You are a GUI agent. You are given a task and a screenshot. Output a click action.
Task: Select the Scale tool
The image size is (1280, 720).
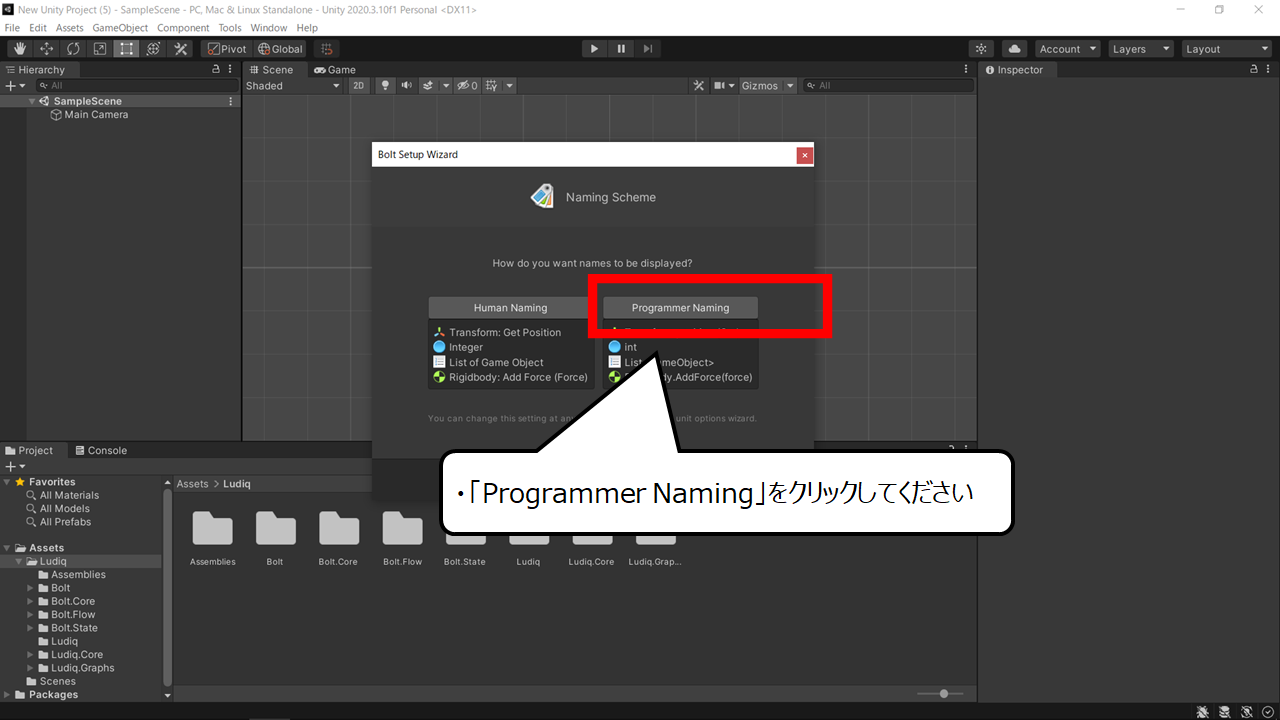[100, 49]
